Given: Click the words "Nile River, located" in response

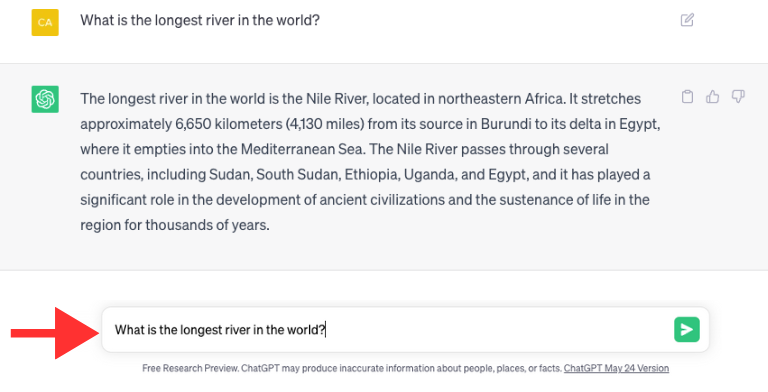Looking at the screenshot, I should (370, 99).
